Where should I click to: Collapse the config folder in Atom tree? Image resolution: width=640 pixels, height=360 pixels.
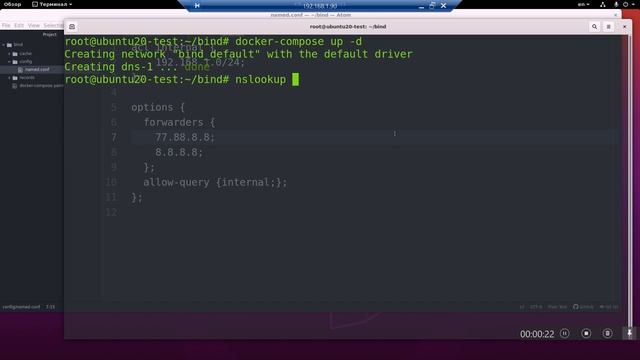pyautogui.click(x=9, y=62)
